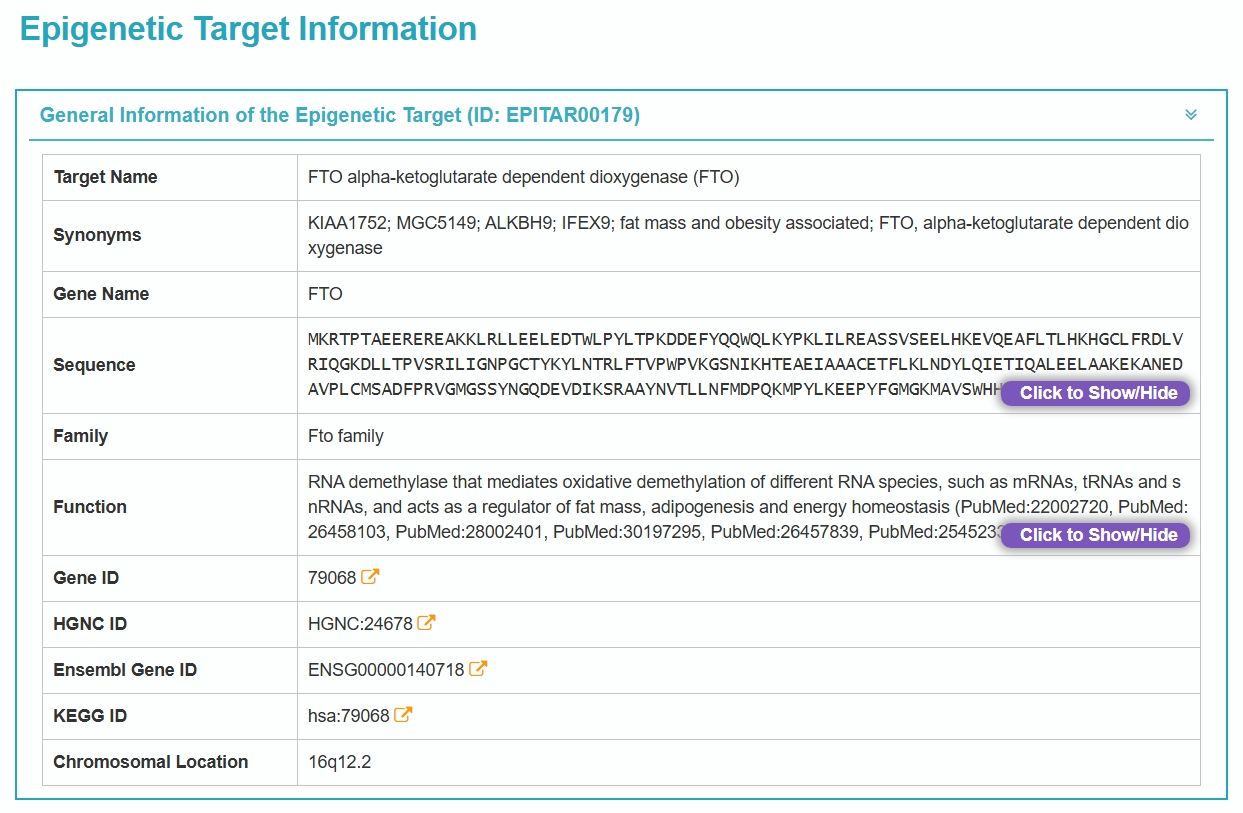Viewport: 1243px width, 813px height.
Task: Toggle the Sequence Click to Show/Hide button
Action: 1097,393
